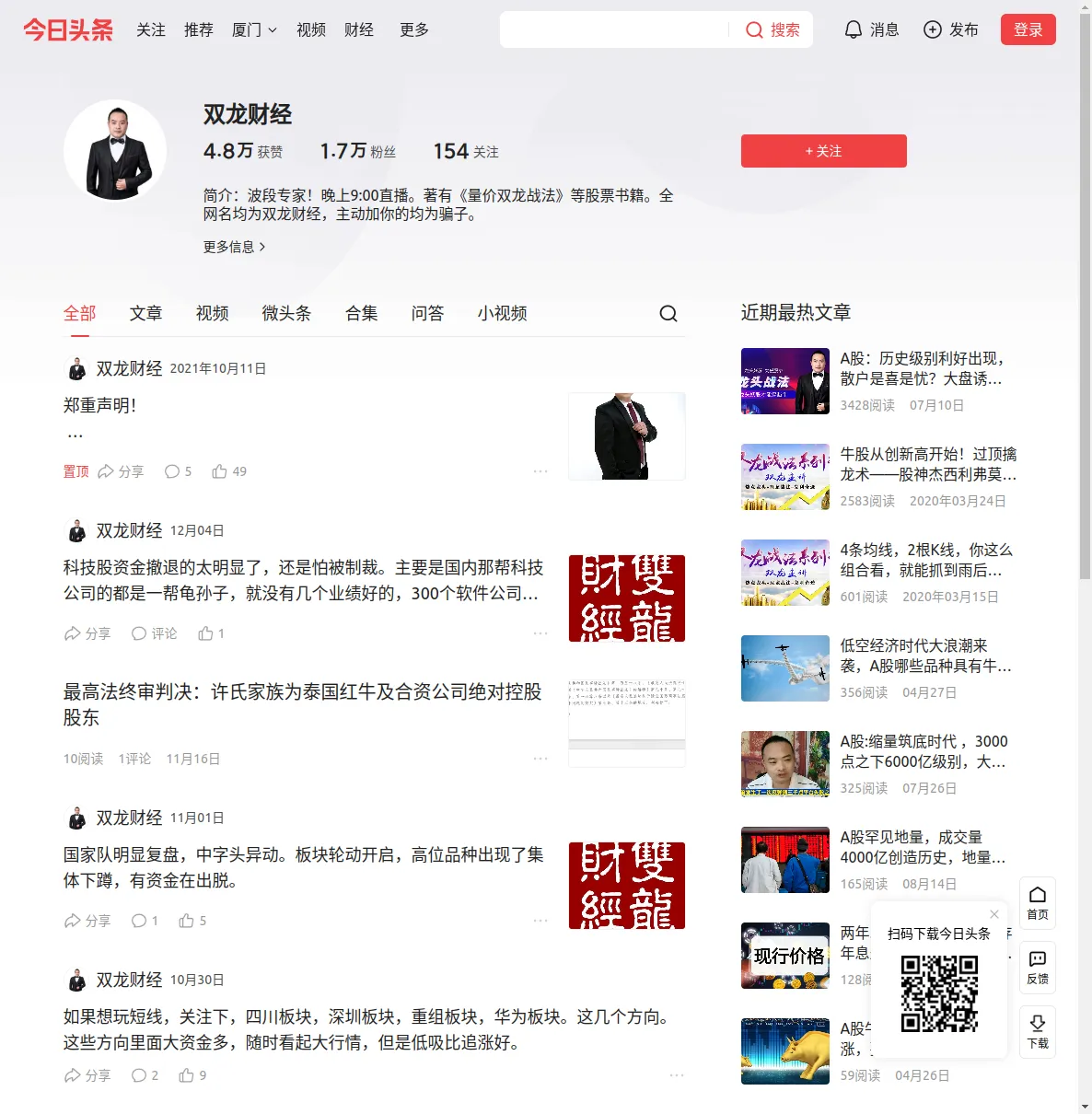The width and height of the screenshot is (1092, 1114).
Task: Like the 科技股资金撤退 post
Action: click(212, 633)
